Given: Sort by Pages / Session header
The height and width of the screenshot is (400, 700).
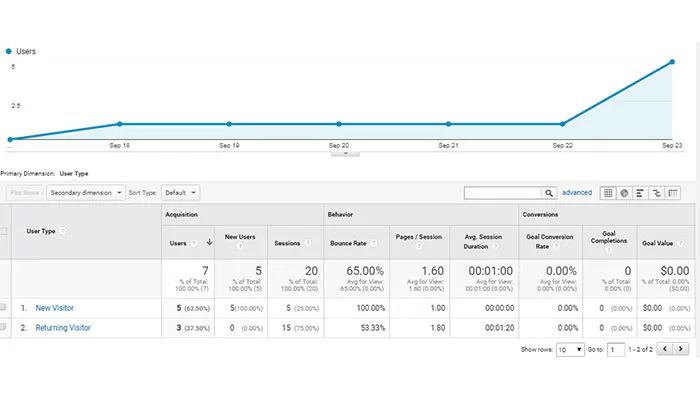Looking at the screenshot, I should (419, 237).
